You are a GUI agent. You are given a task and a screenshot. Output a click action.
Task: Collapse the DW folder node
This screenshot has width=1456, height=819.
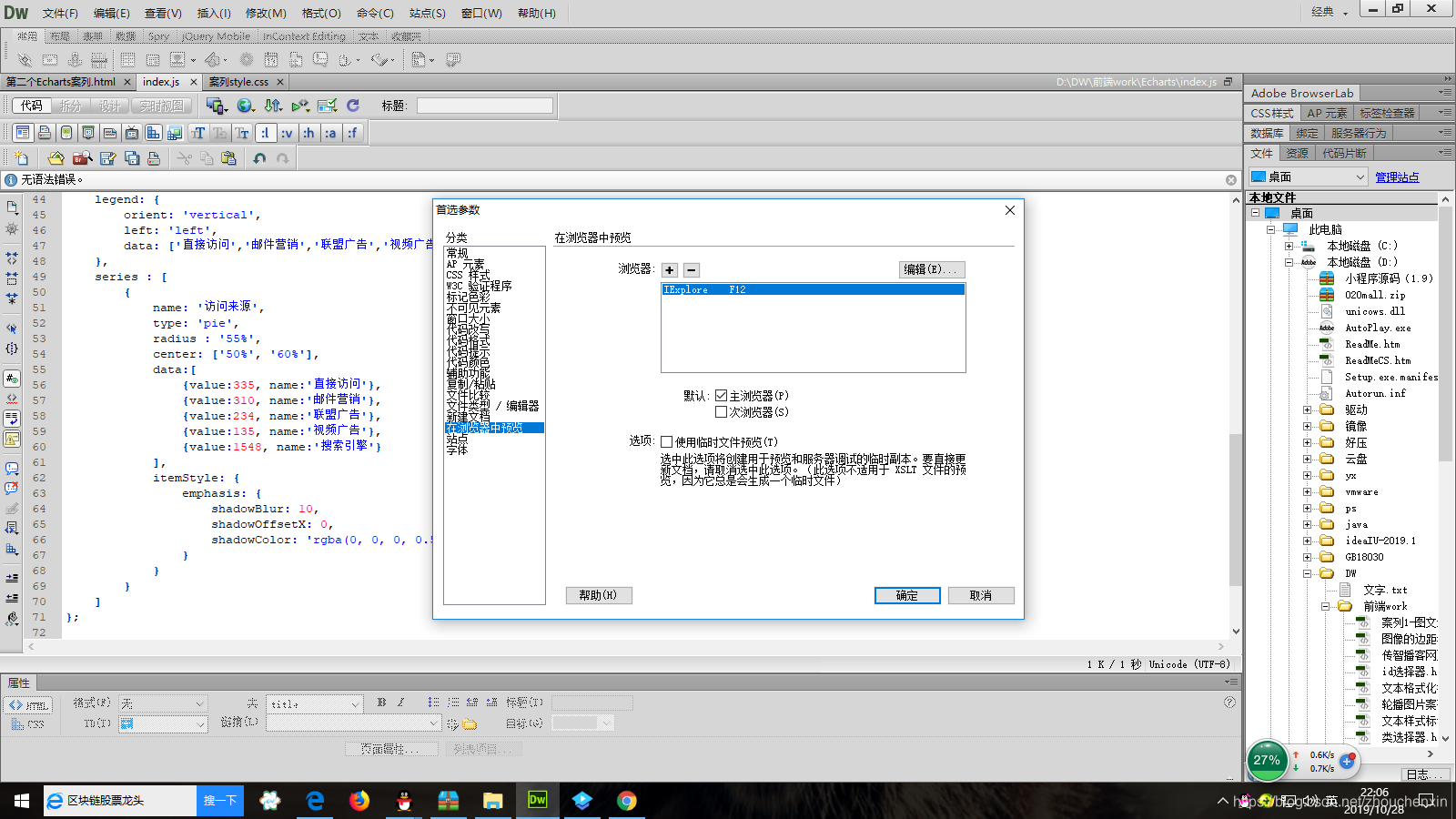[x=1307, y=574]
